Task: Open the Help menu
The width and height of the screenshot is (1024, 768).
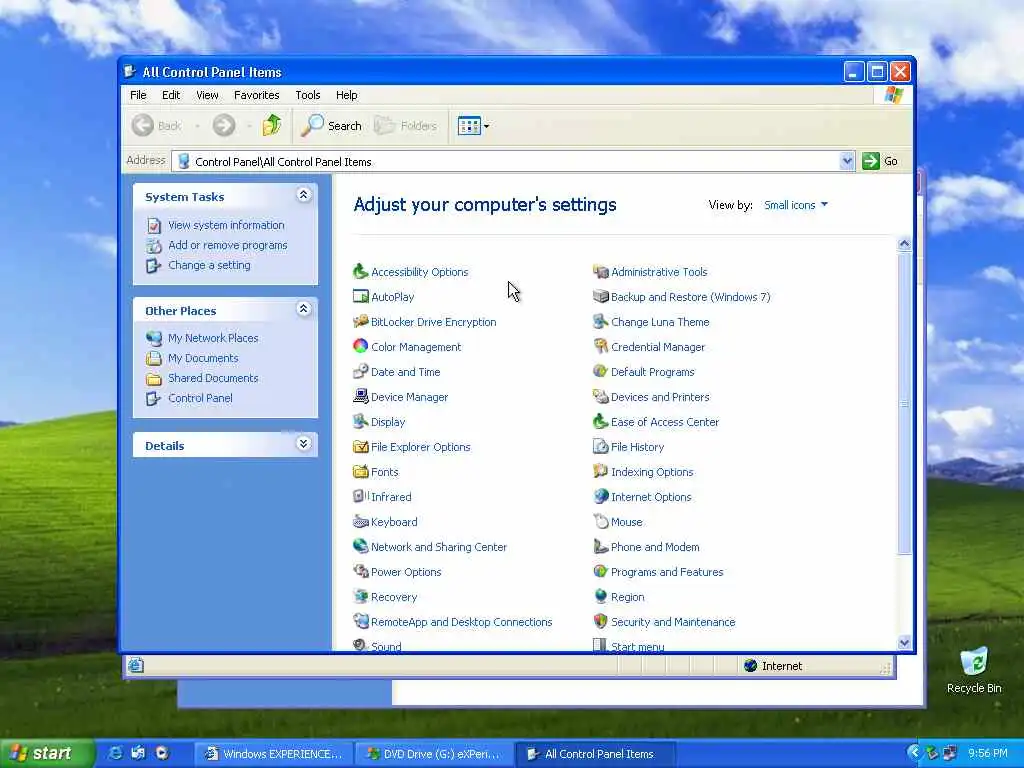Action: coord(347,95)
